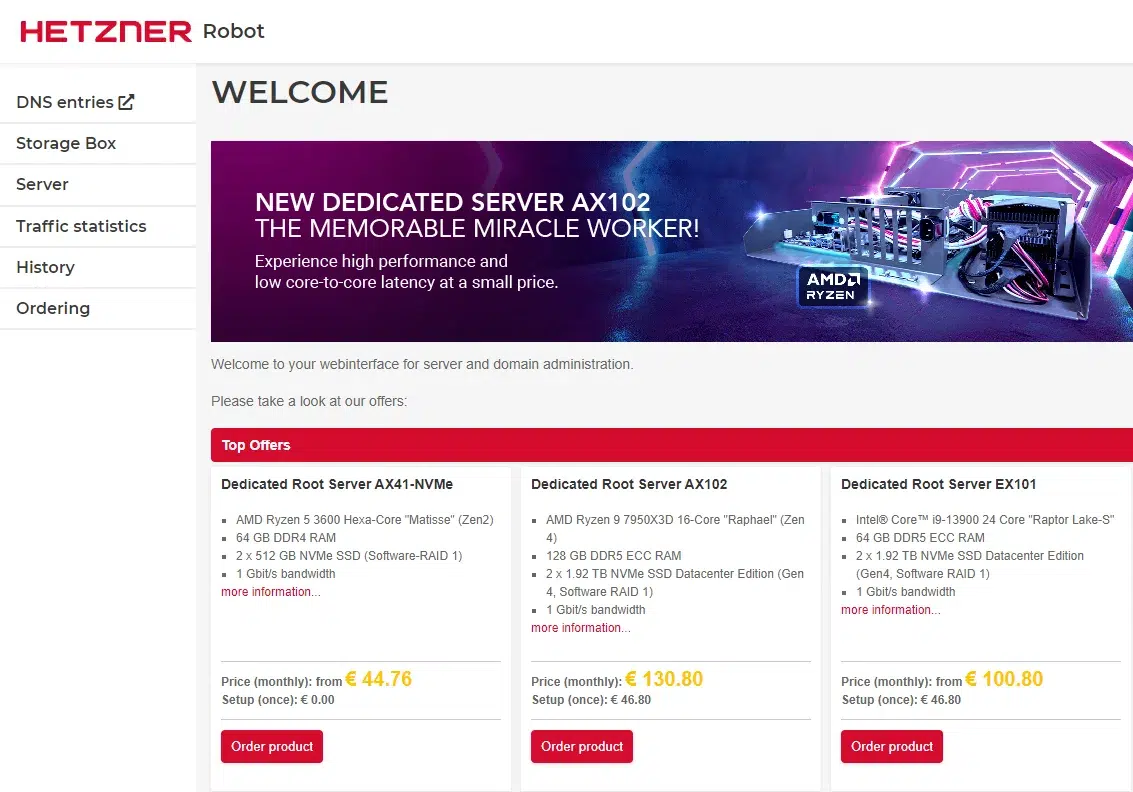Click the Robot text beside logo
The height and width of the screenshot is (792, 1133).
click(233, 32)
